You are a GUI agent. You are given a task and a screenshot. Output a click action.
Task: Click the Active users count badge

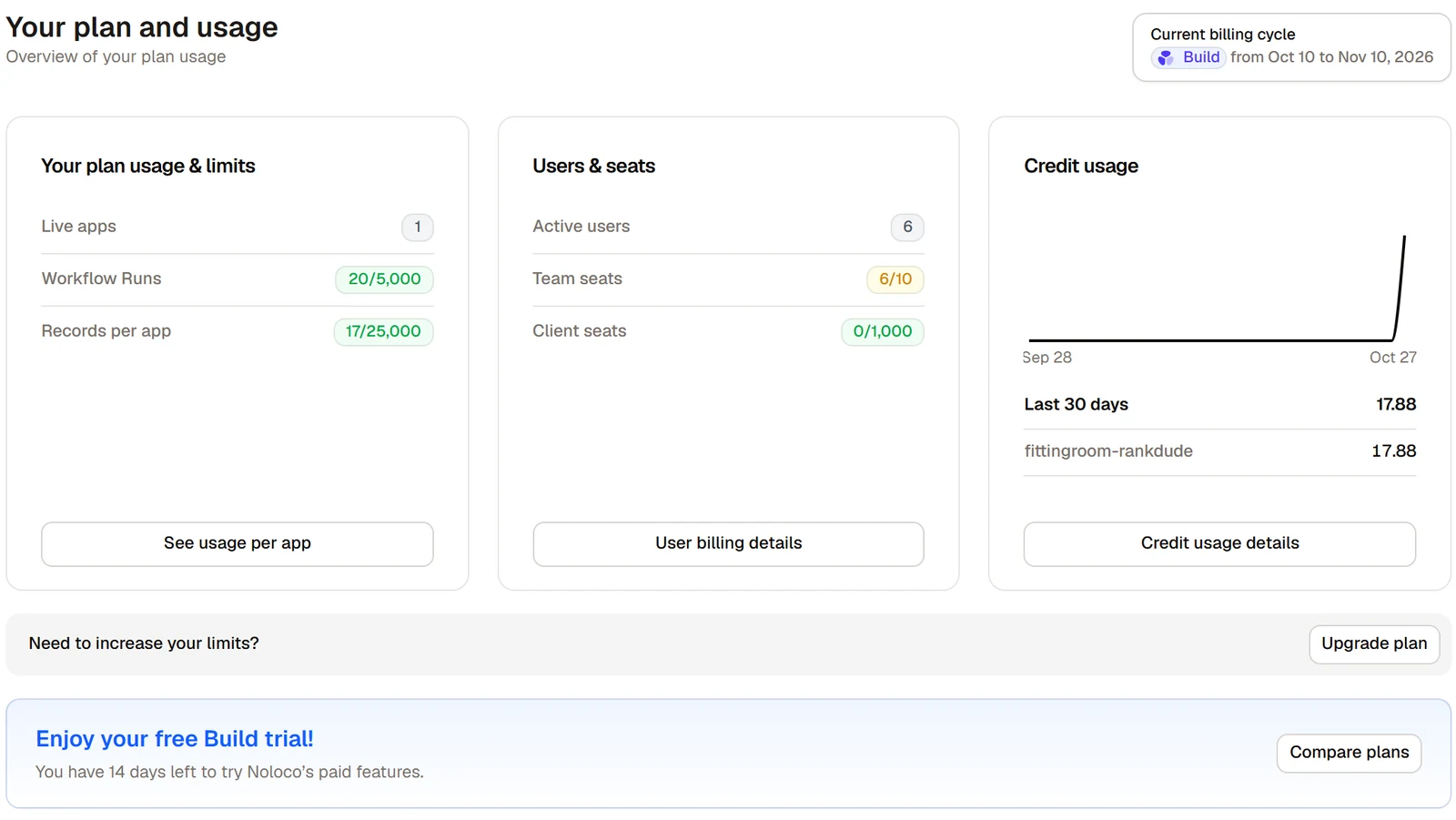[907, 228]
